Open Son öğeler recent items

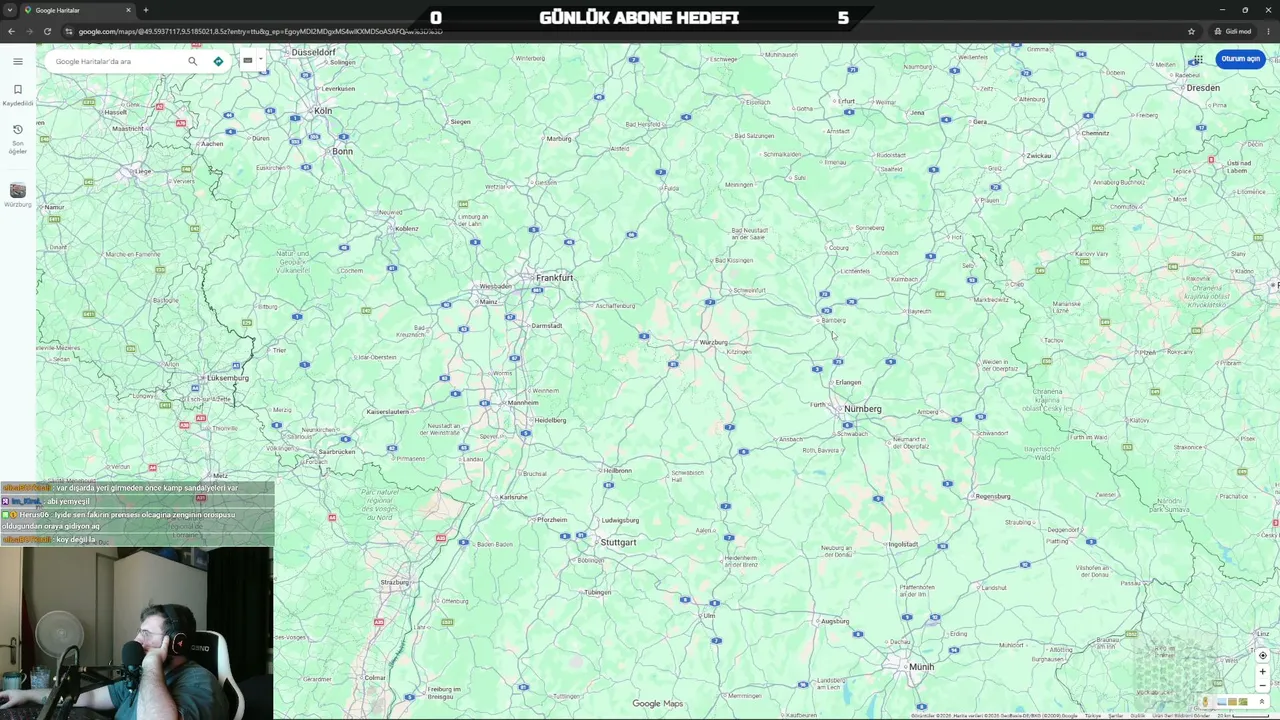pos(17,138)
